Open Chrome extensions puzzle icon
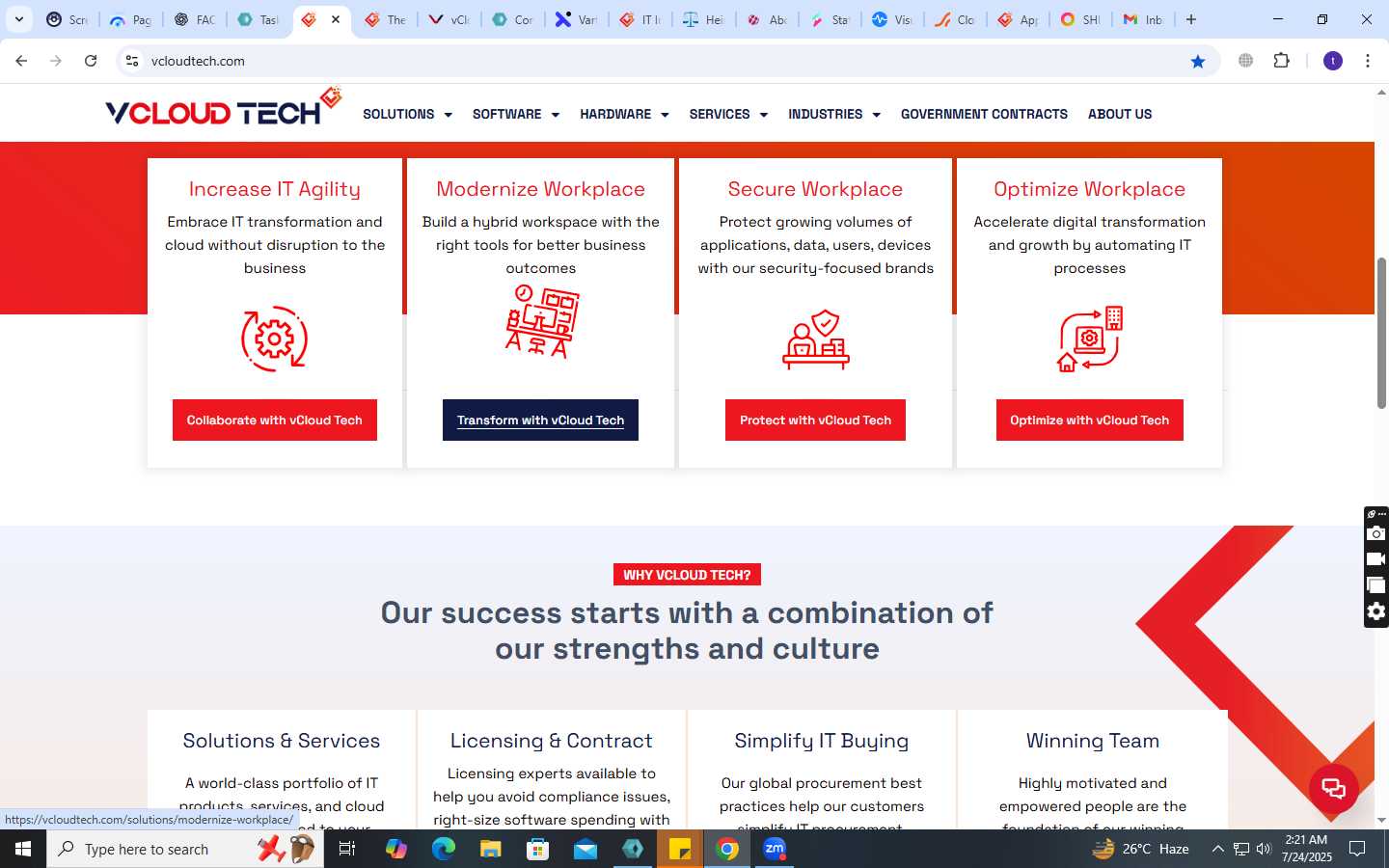1389x868 pixels. (x=1282, y=61)
